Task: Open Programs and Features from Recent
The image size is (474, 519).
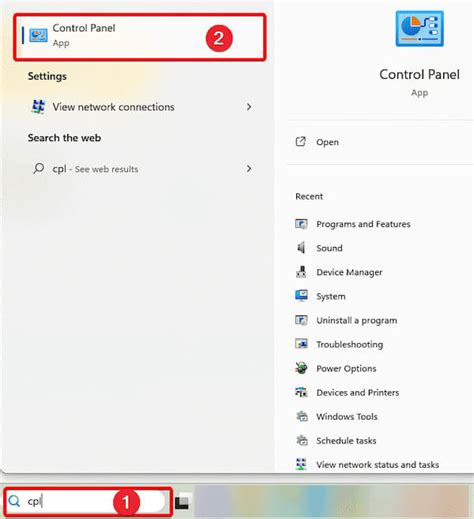Action: (x=363, y=224)
